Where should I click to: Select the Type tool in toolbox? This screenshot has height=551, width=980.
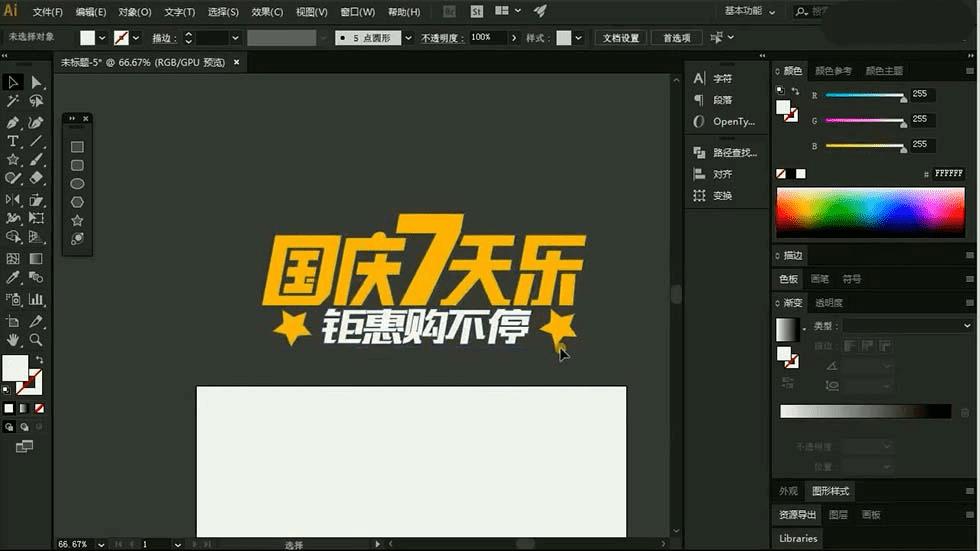[x=13, y=141]
